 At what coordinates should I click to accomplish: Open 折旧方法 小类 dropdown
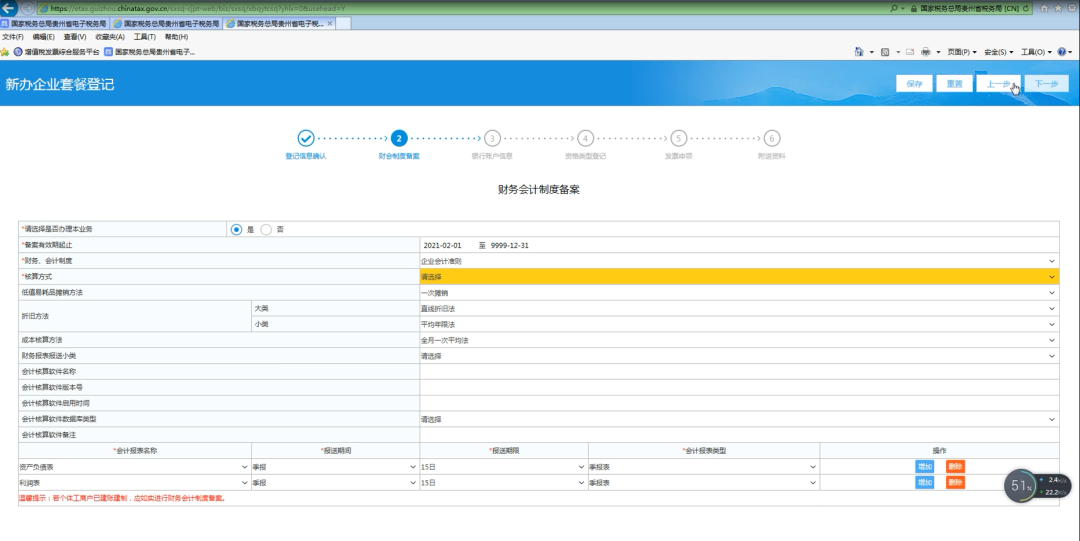pos(738,325)
